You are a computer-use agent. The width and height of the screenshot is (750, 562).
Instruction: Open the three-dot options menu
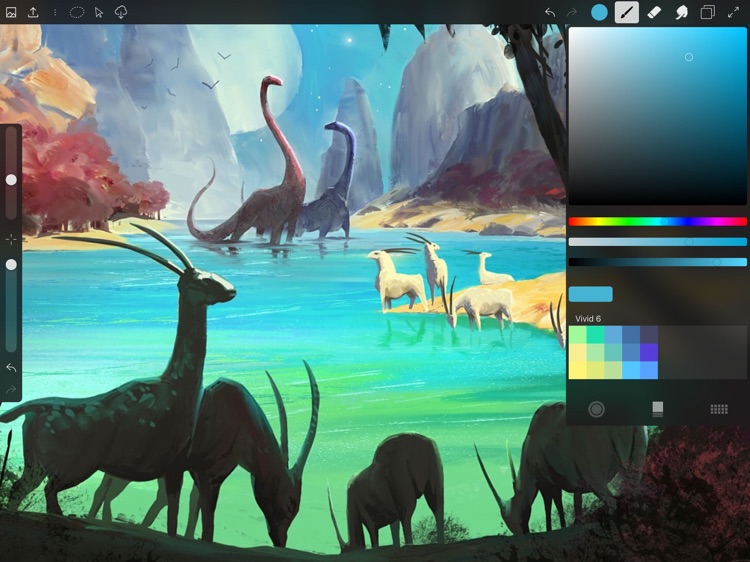[55, 12]
